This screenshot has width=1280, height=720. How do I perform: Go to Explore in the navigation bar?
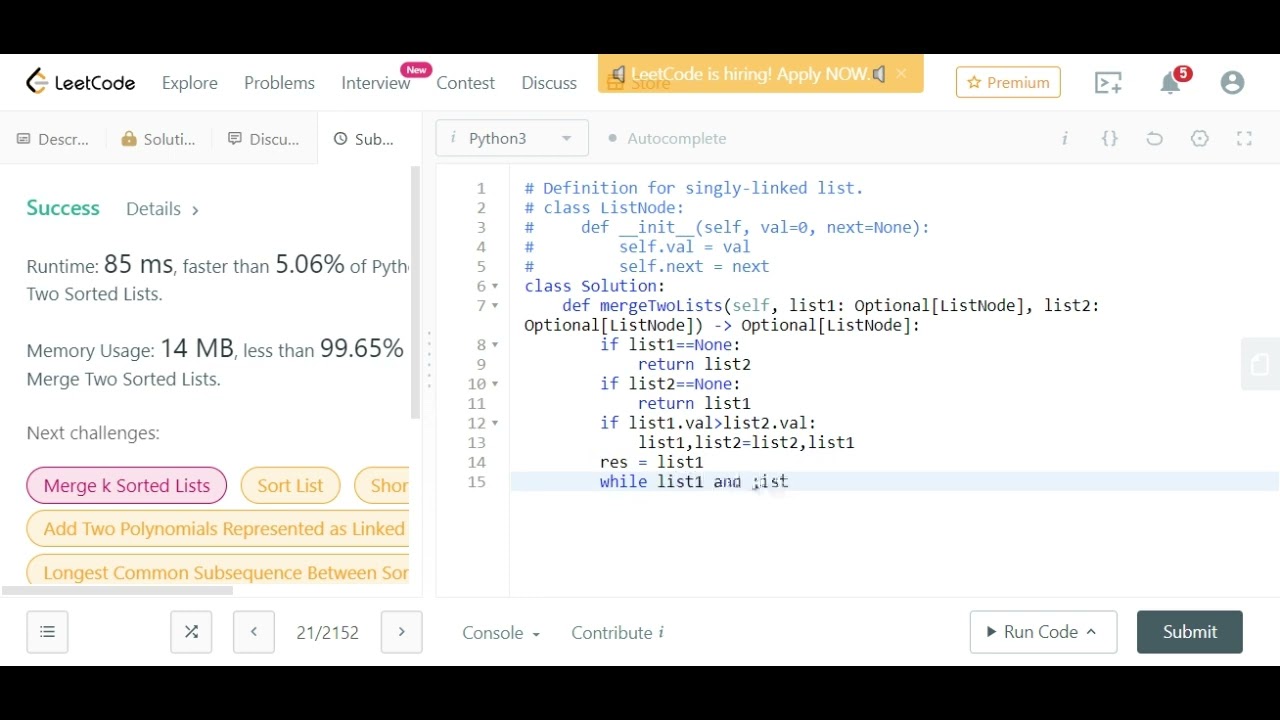pos(190,83)
